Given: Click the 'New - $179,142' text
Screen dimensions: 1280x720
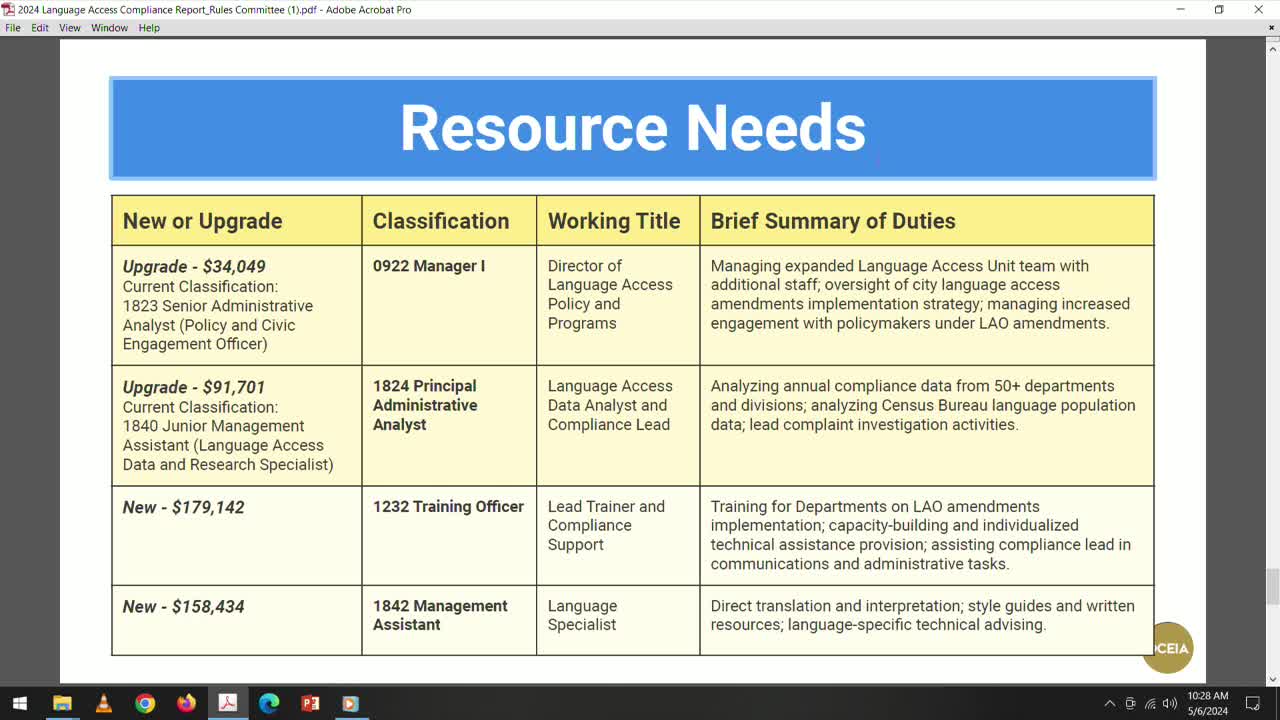Looking at the screenshot, I should pos(184,507).
